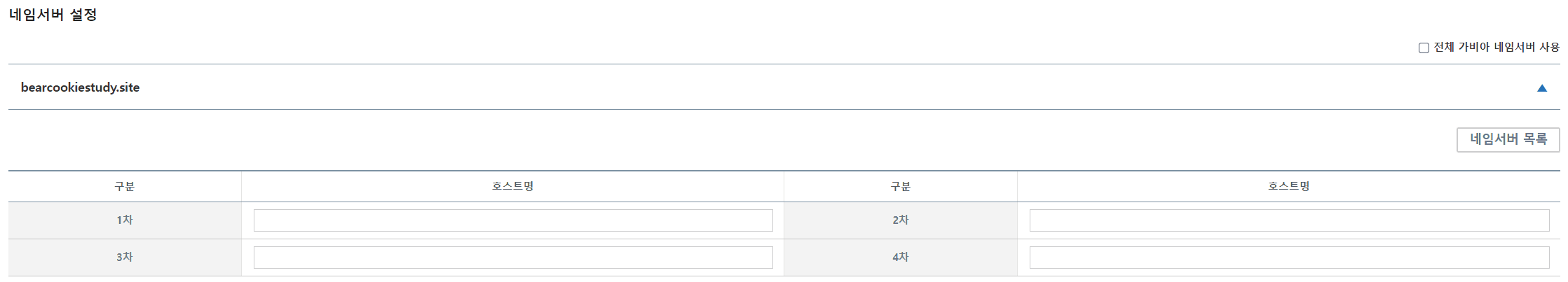Collapse the bearcookiestudy.site section using the blue triangle
Viewport: 1568px width, 282px height.
coord(1541,88)
